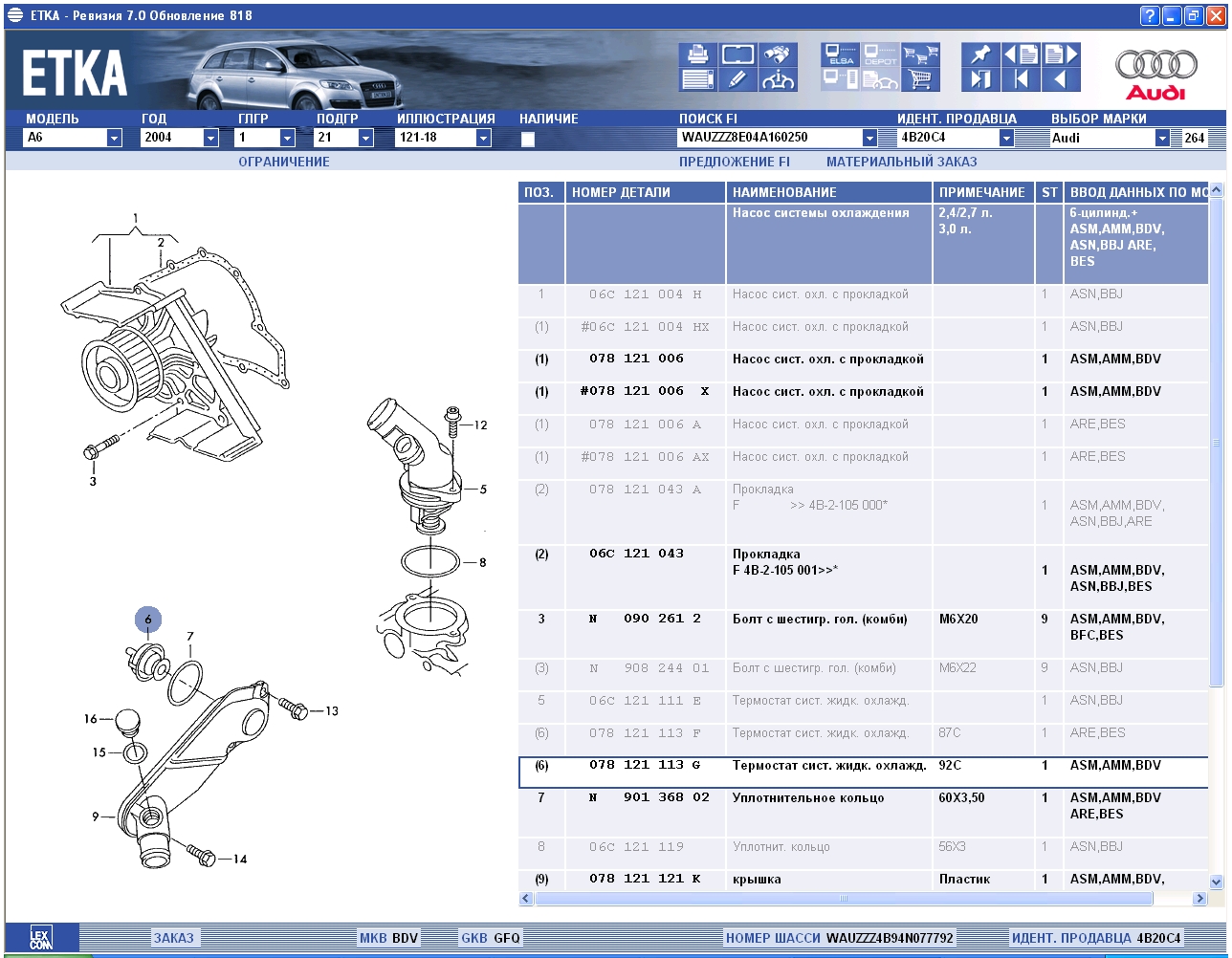Click the document and car icon
The height and width of the screenshot is (958, 1232).
[880, 79]
